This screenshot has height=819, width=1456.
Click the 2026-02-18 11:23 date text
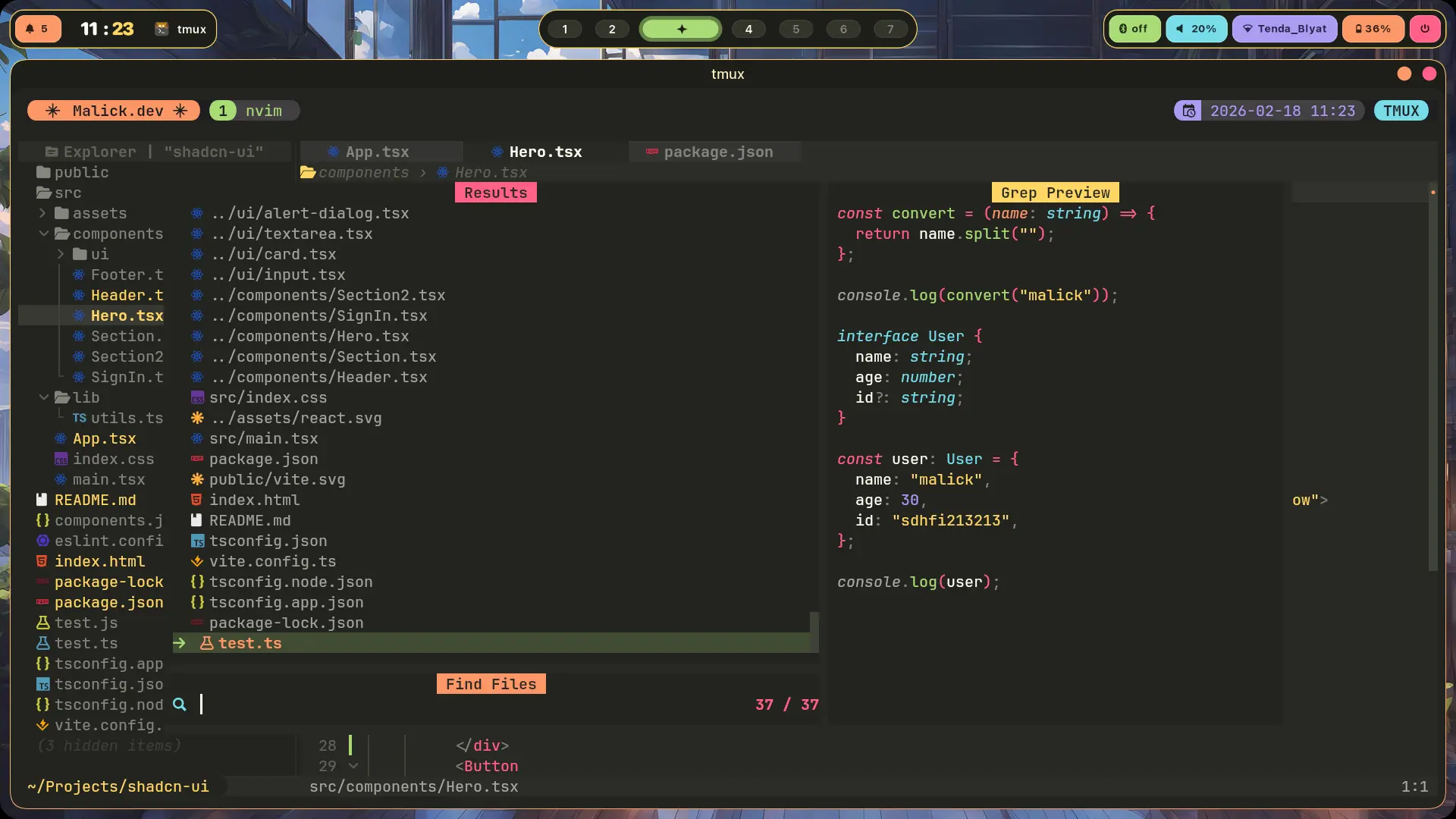click(x=1282, y=111)
